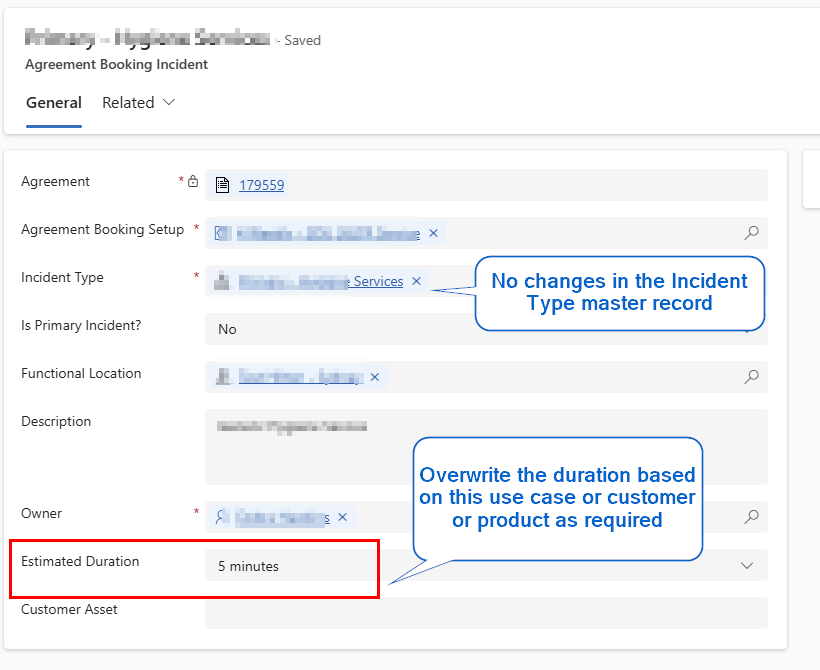Remove the Functional Location lookup value
Screen dimensions: 820x670
click(x=375, y=377)
